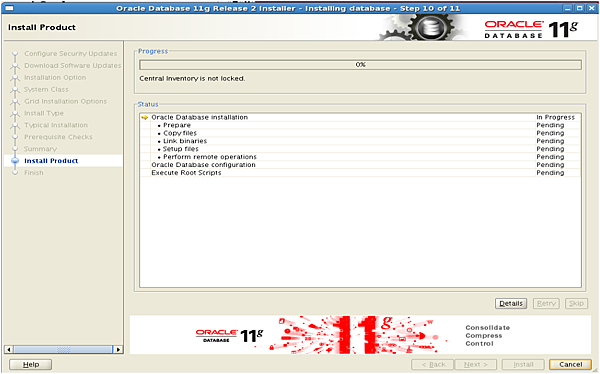
Task: Click the greyed Install button
Action: (523, 364)
